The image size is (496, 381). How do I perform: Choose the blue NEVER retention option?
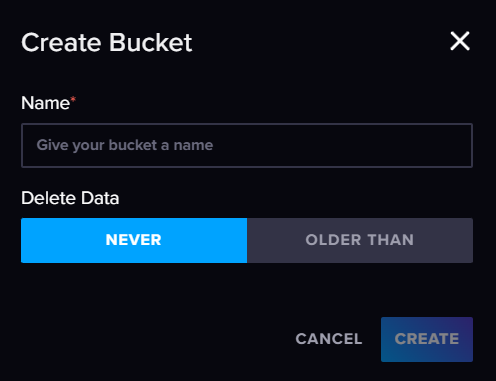[x=134, y=240]
